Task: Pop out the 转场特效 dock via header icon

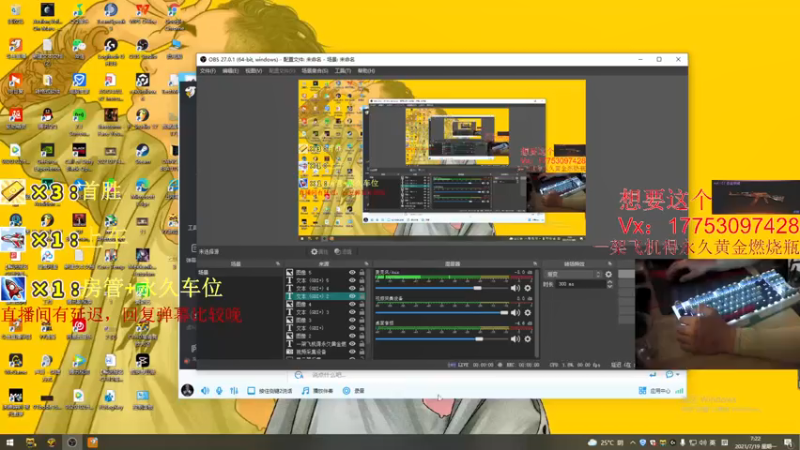Action: tap(610, 264)
